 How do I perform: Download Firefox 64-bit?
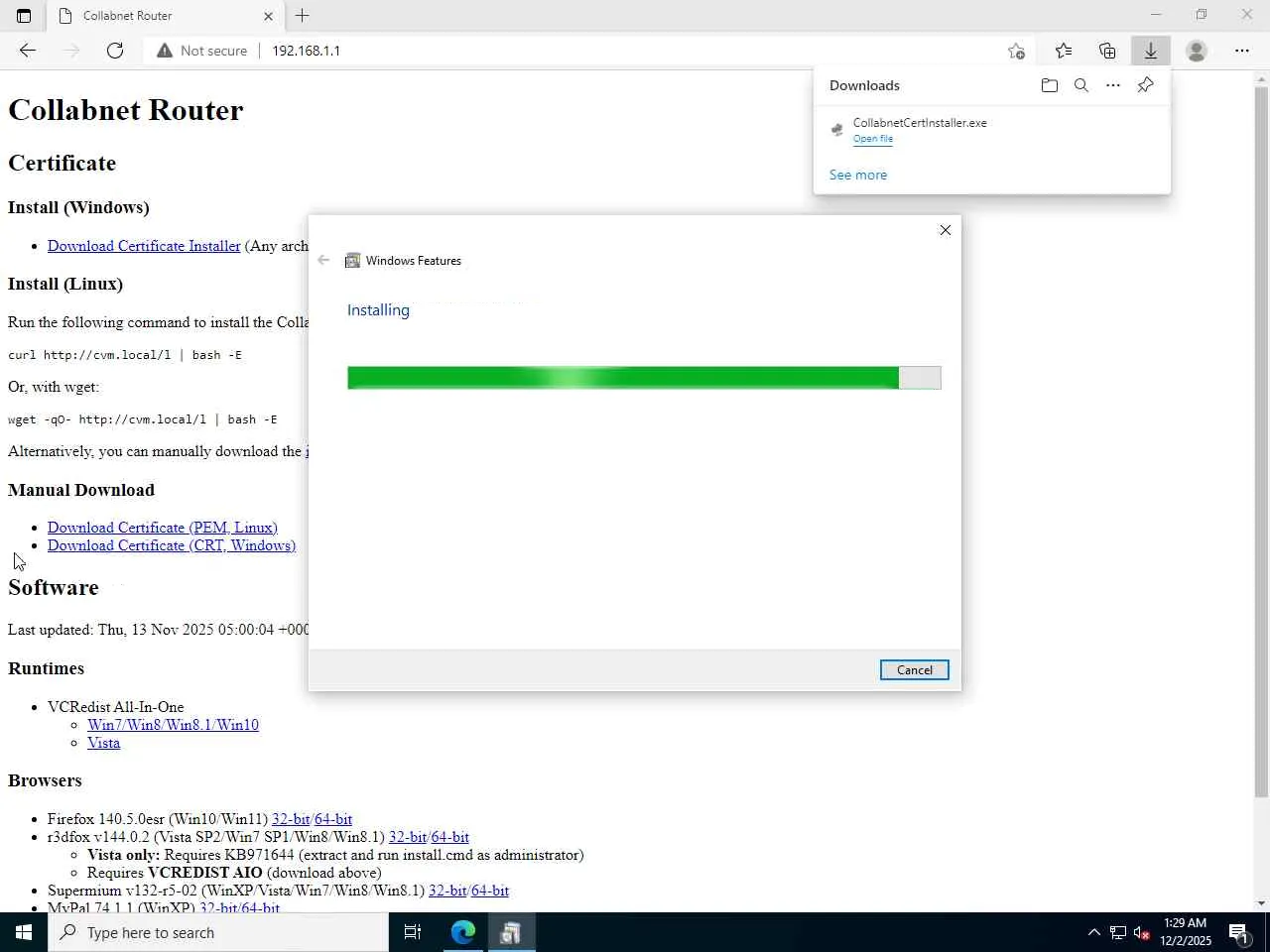coord(333,819)
